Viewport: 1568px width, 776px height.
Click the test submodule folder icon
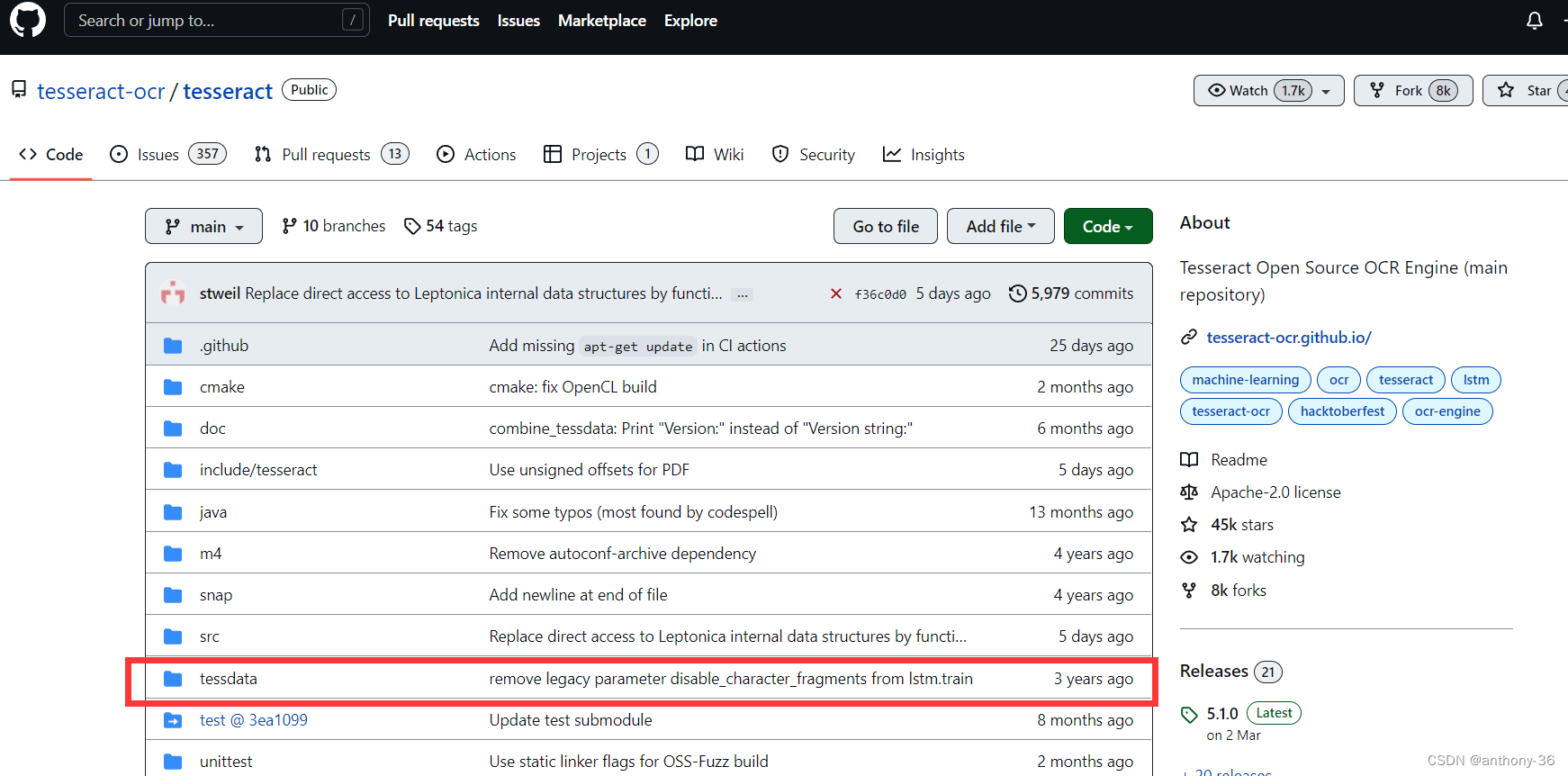[x=173, y=720]
